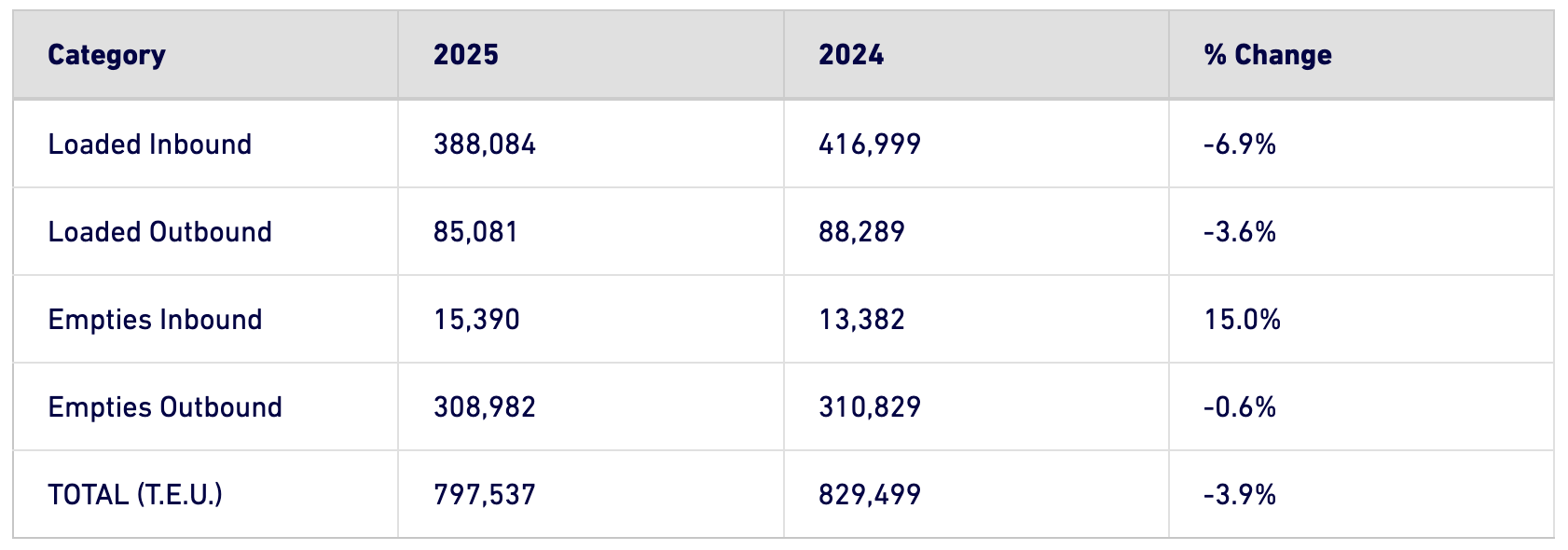Click the -0.6% change cell

pyautogui.click(x=1240, y=407)
